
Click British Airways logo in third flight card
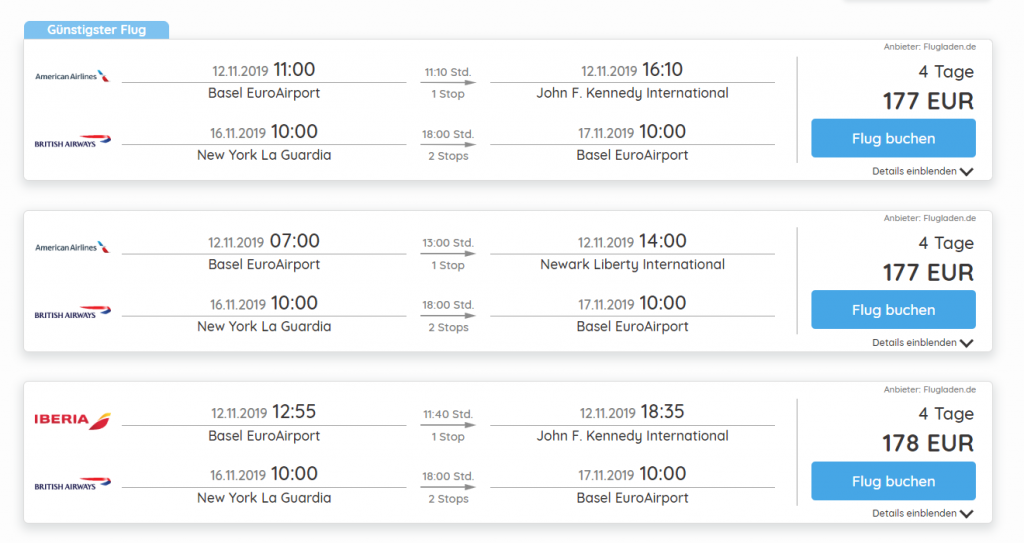72,485
